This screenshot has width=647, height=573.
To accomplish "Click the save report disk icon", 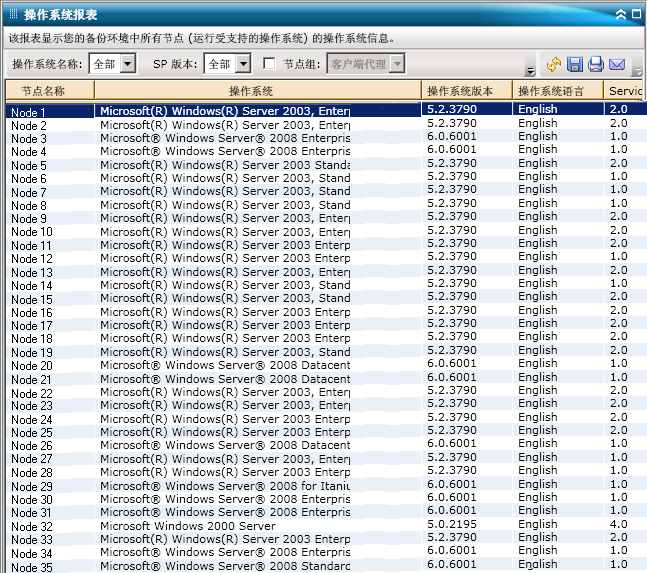I will [x=575, y=65].
